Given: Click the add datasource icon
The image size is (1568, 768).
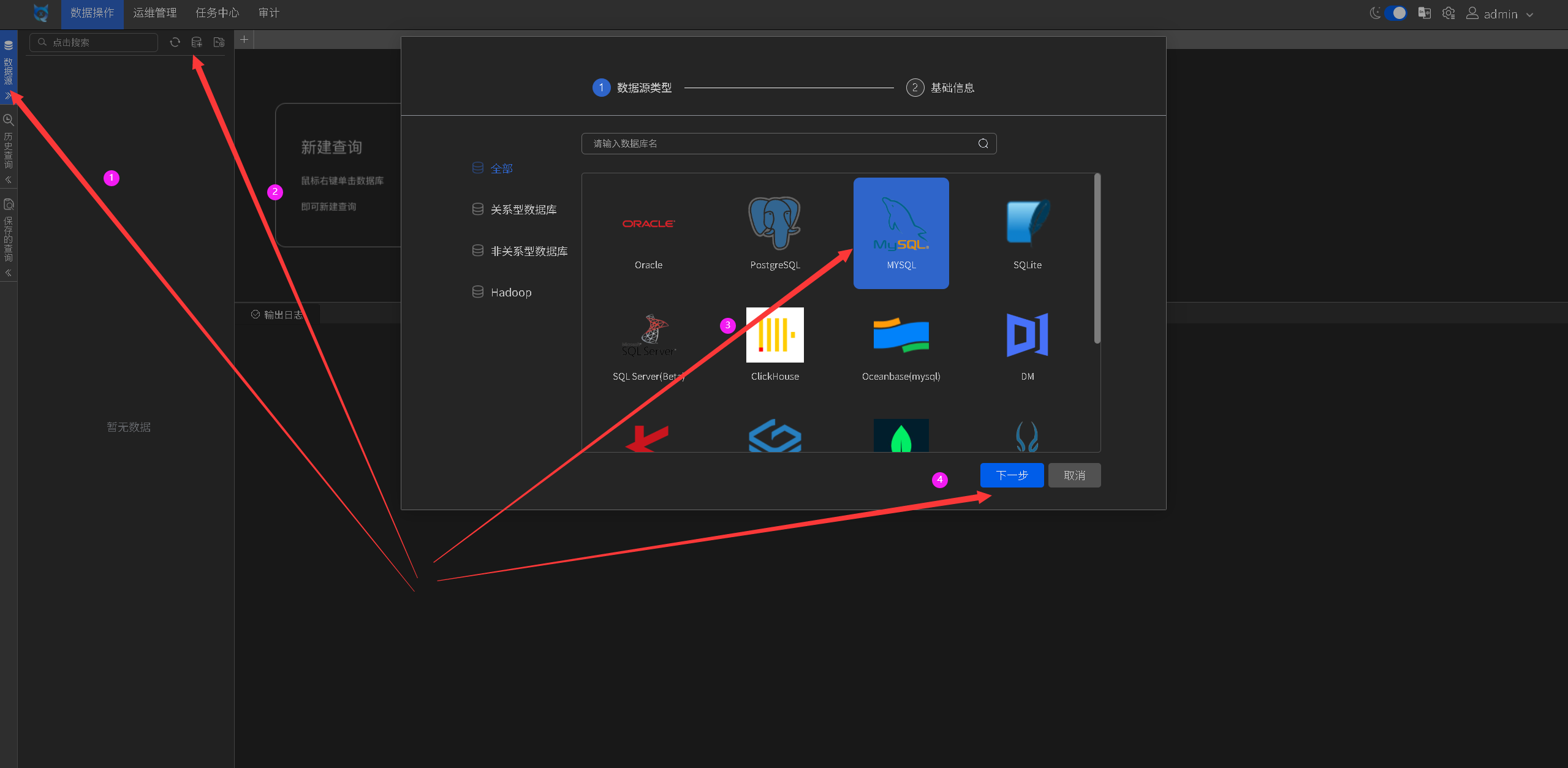Looking at the screenshot, I should point(197,42).
